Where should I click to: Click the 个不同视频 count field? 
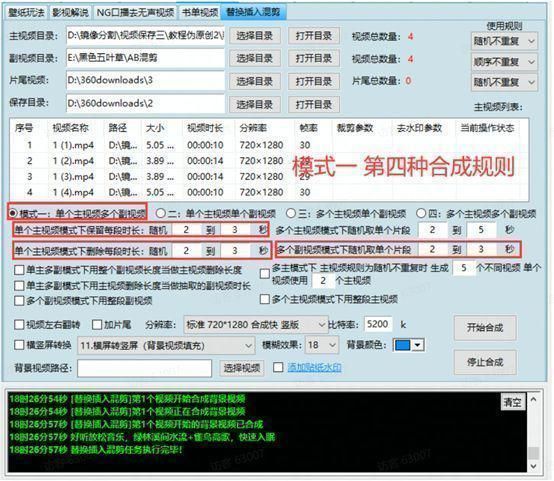(464, 268)
